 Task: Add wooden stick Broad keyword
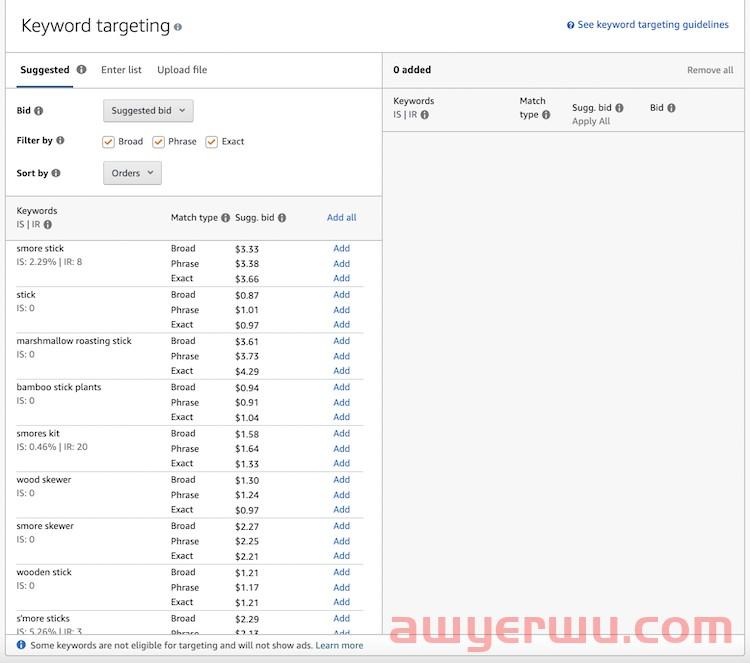[342, 572]
